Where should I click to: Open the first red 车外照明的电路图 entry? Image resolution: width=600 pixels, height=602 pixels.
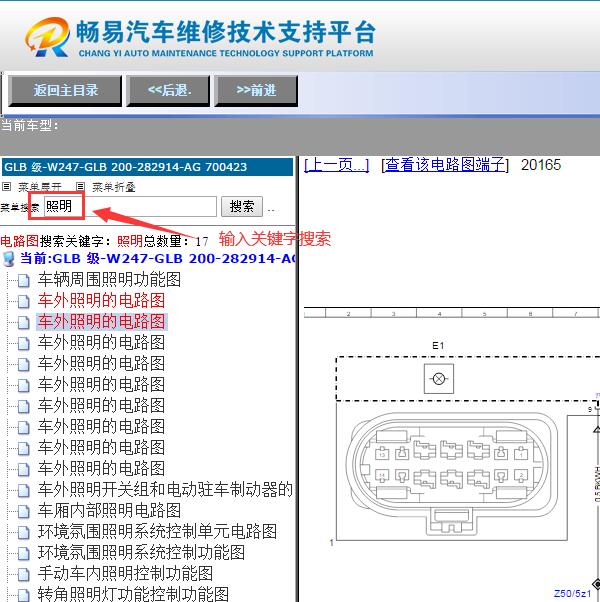101,301
